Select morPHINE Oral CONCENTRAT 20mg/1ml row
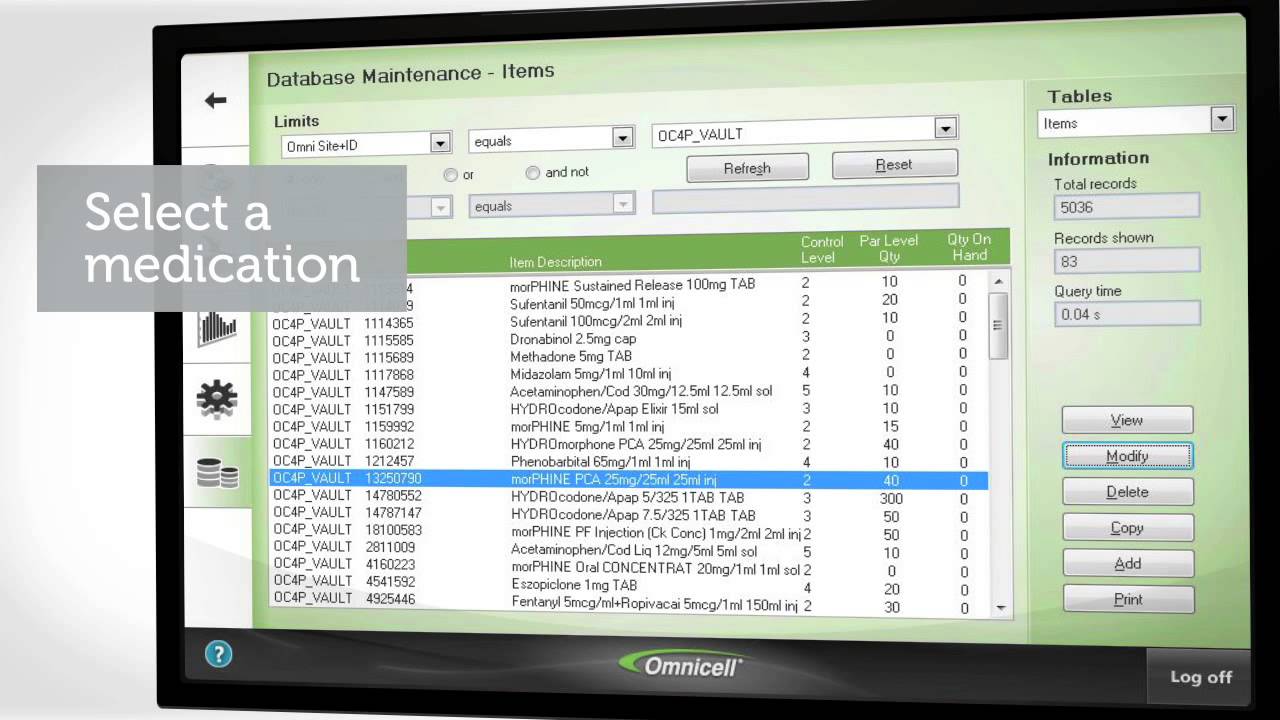 pyautogui.click(x=628, y=569)
